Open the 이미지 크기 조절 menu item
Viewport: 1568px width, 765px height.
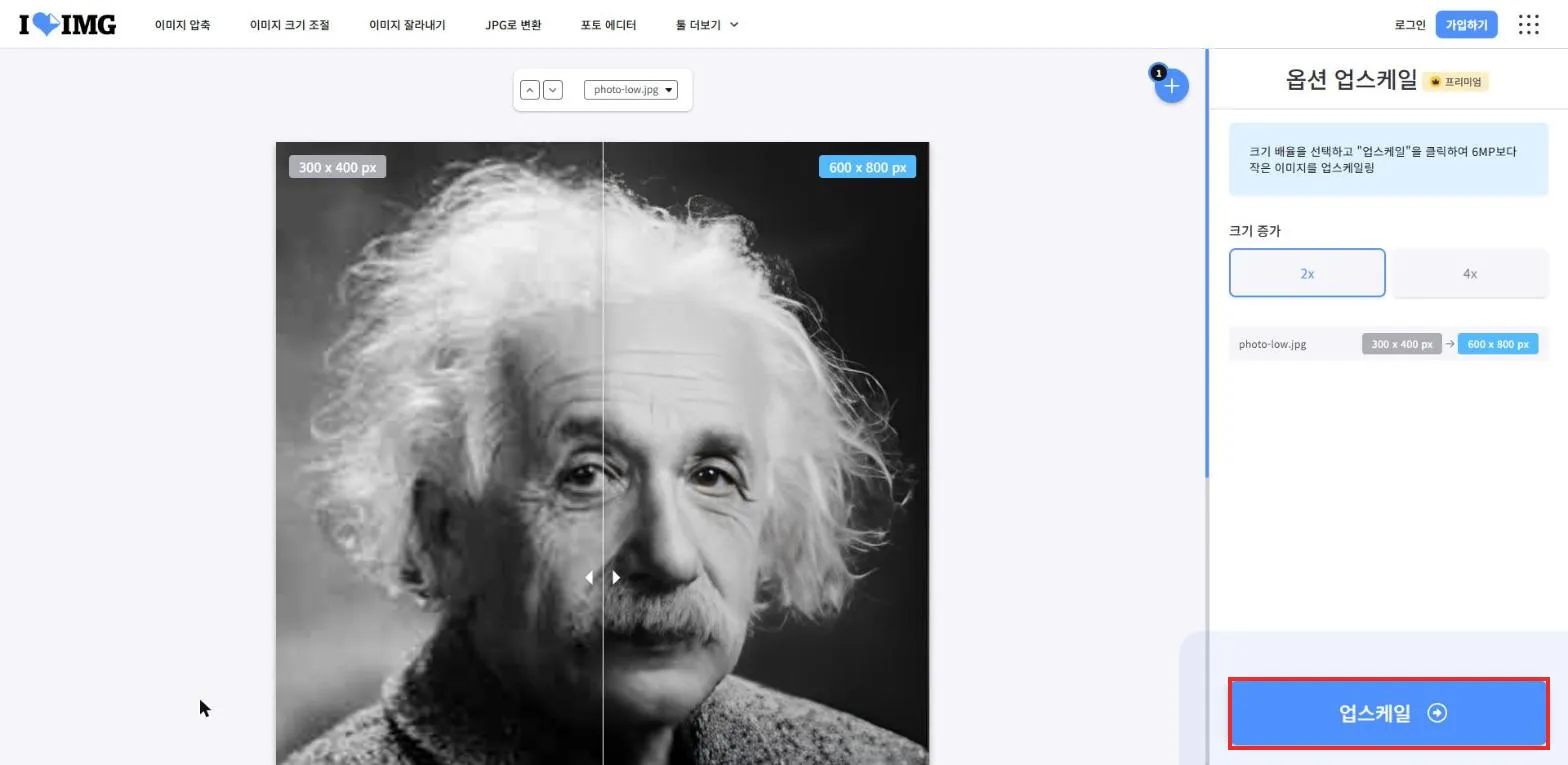coord(290,25)
